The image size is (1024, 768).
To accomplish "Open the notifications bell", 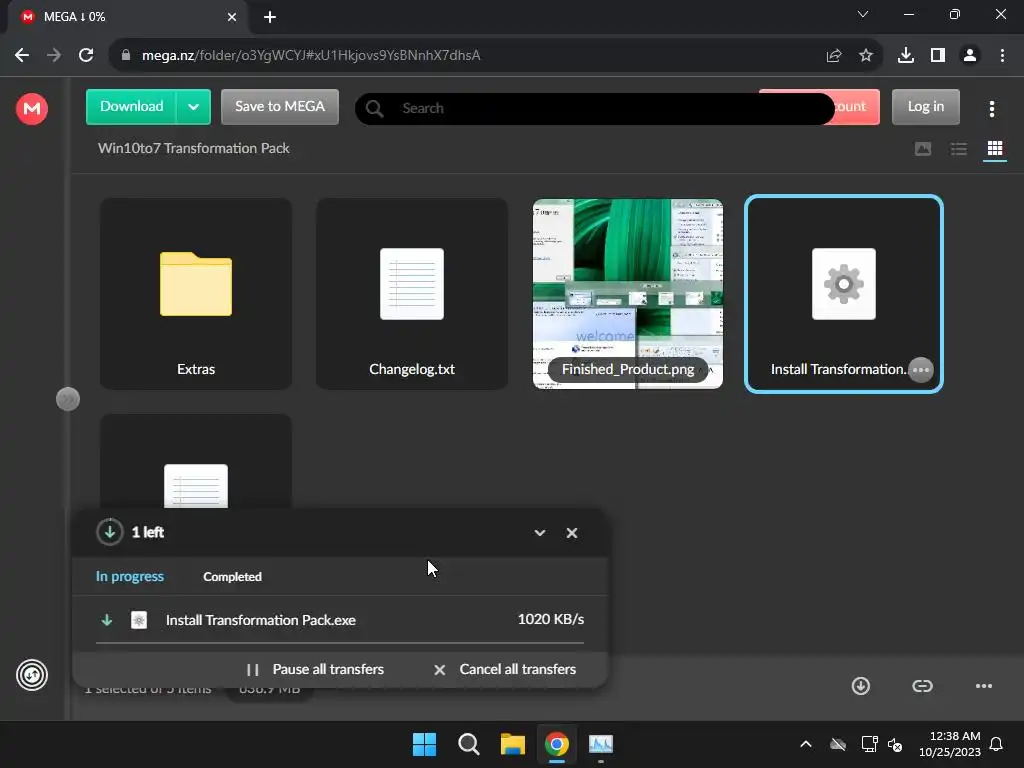I will point(996,744).
